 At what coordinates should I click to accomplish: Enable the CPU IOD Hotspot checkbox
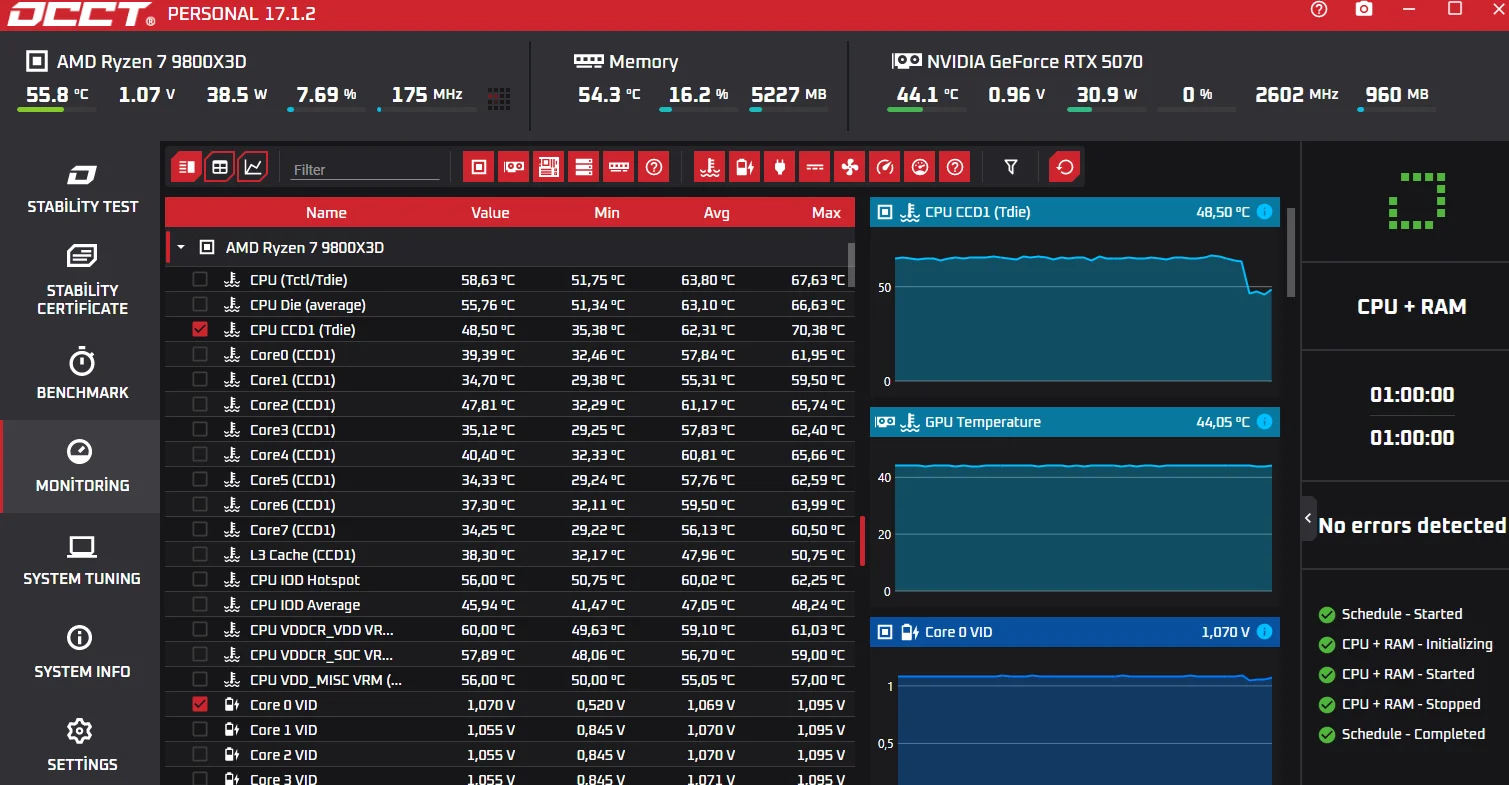pyautogui.click(x=200, y=579)
